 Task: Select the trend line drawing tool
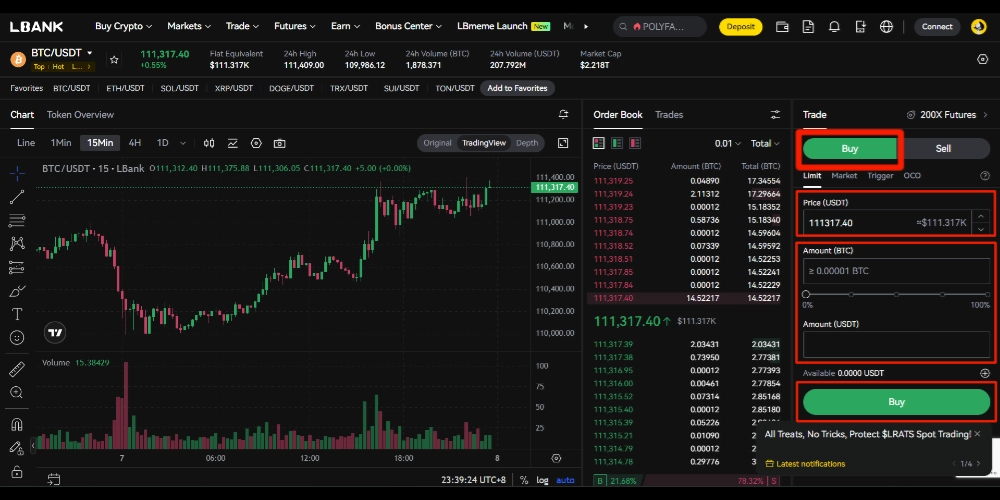(17, 196)
